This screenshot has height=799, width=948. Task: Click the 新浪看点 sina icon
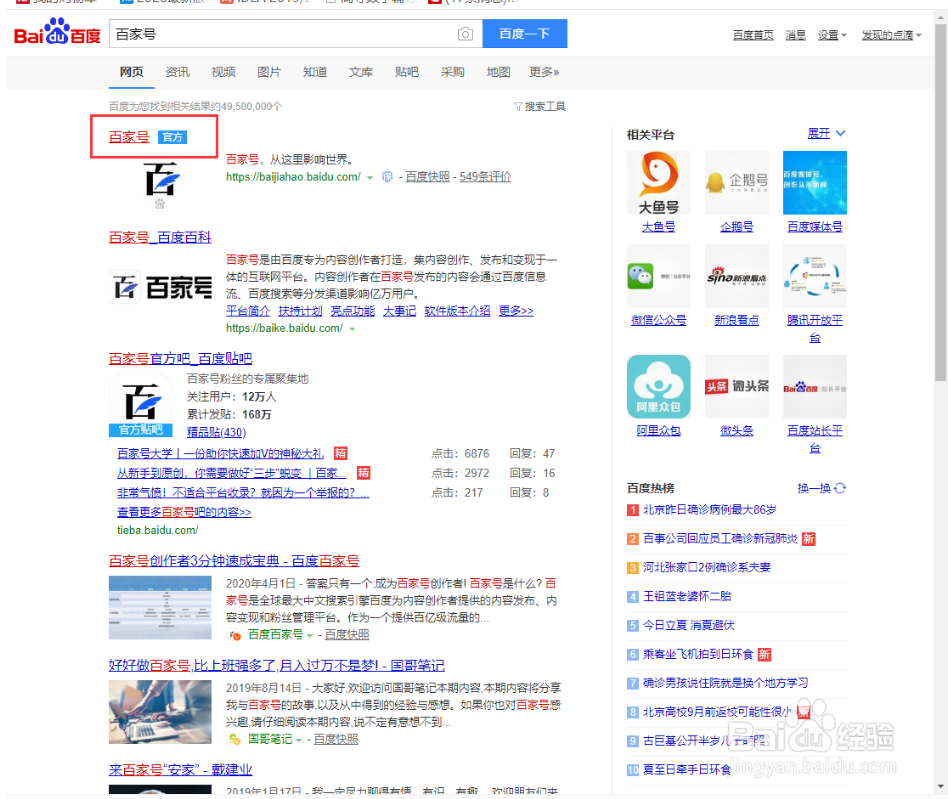click(x=736, y=276)
